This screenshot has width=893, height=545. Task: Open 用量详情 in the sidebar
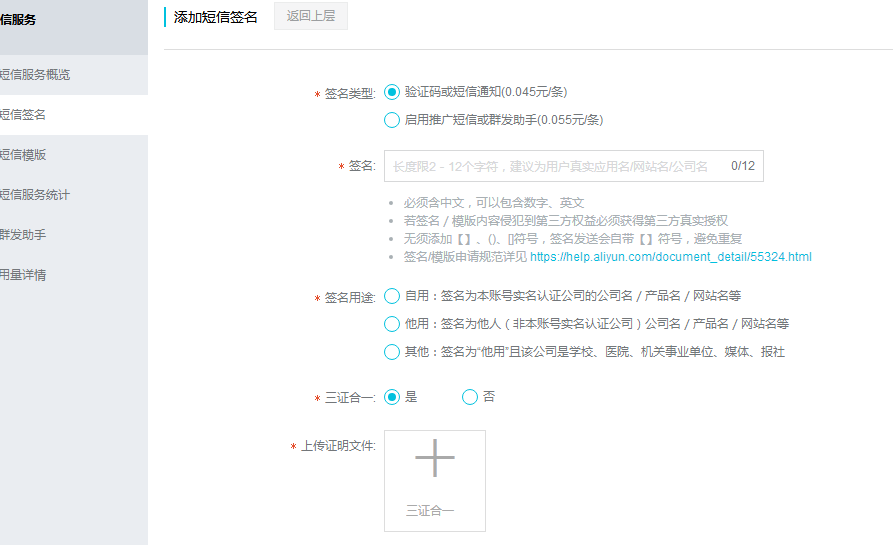[x=24, y=275]
